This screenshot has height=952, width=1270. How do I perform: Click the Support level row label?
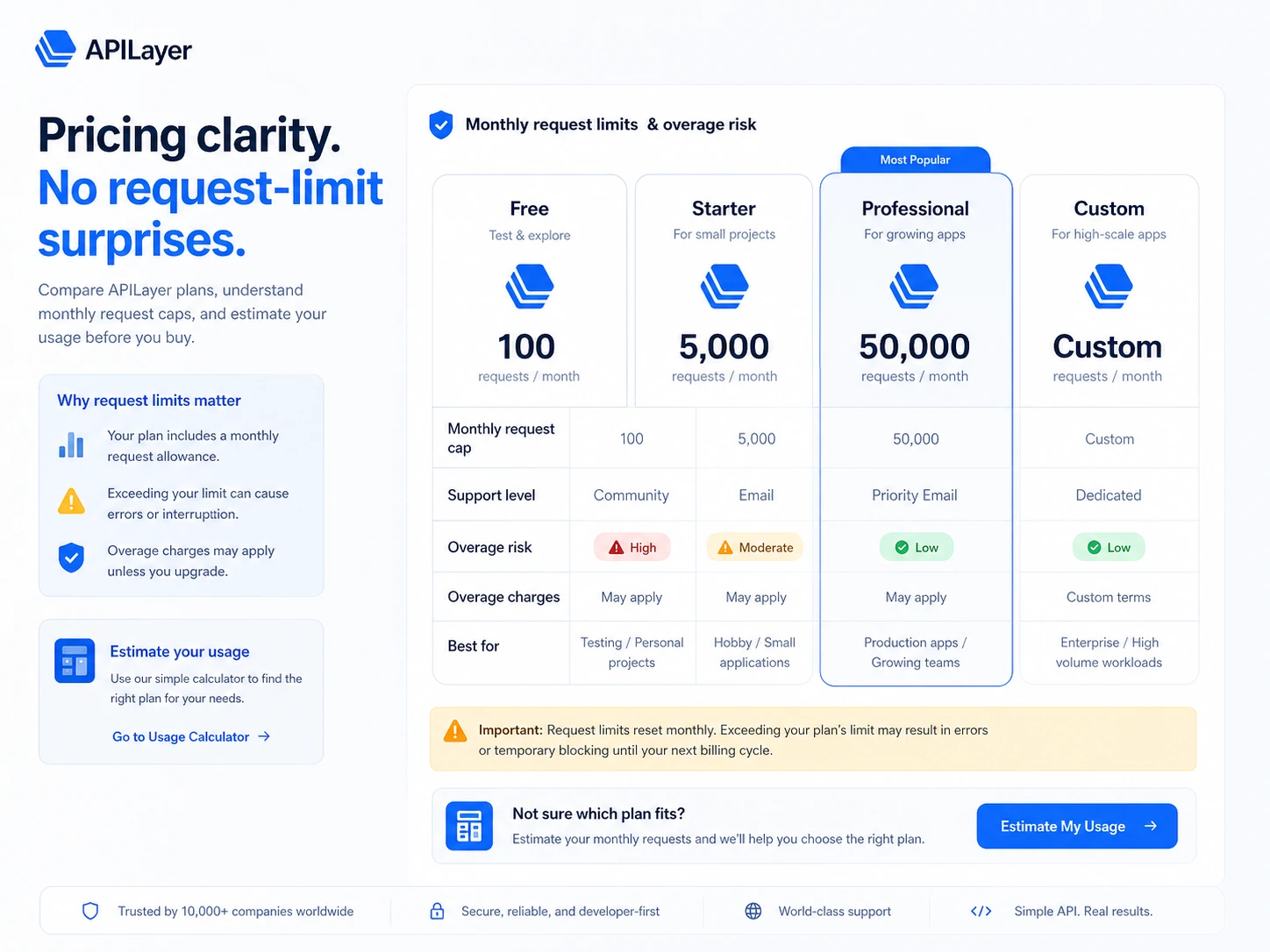click(x=491, y=495)
